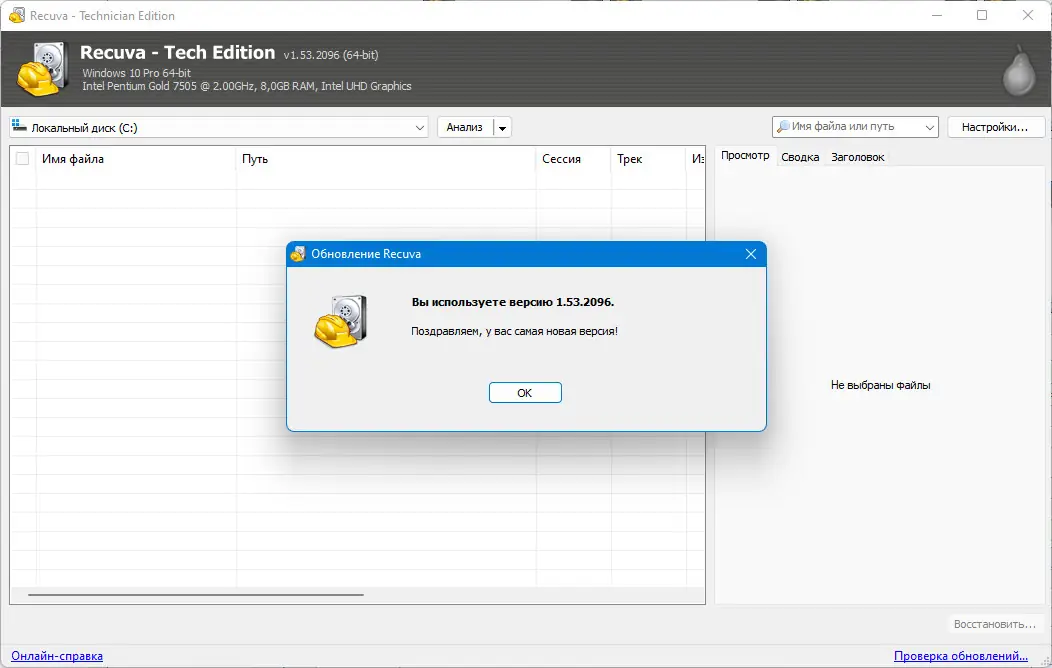Click the Recuva logo in the header banner
1052x668 pixels.
(x=43, y=68)
